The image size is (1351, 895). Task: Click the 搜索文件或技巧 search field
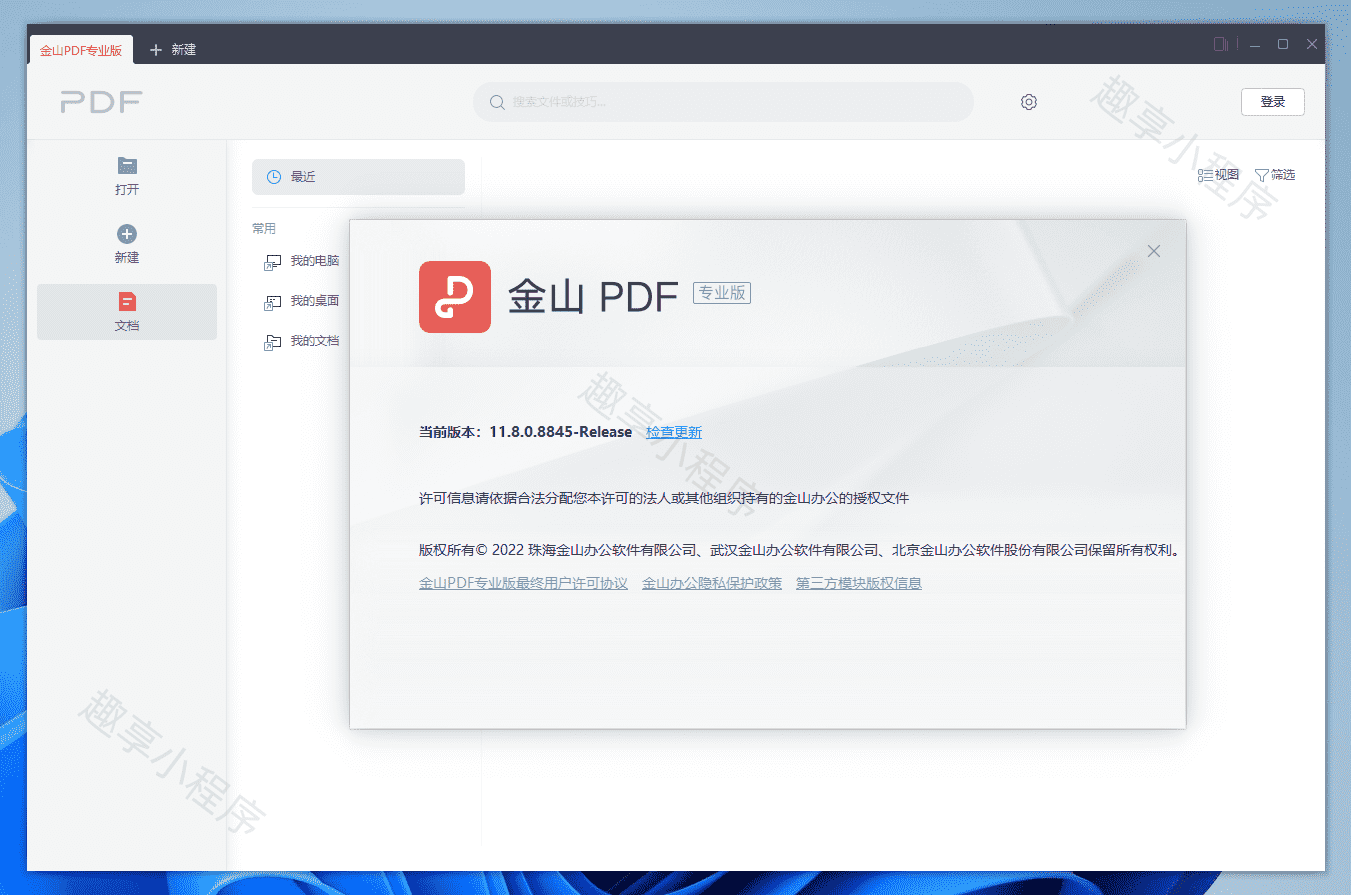click(x=723, y=102)
